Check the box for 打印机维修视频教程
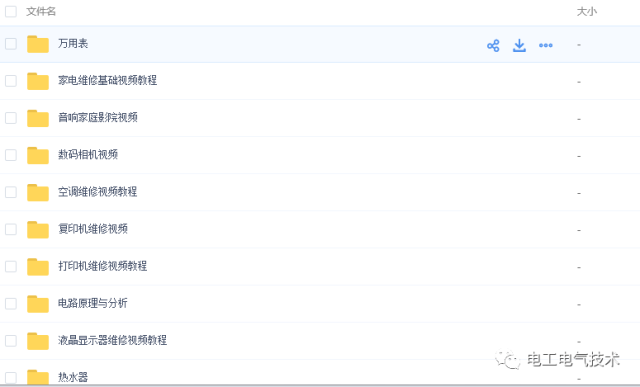Viewport: 640px width, 387px height. 11,266
